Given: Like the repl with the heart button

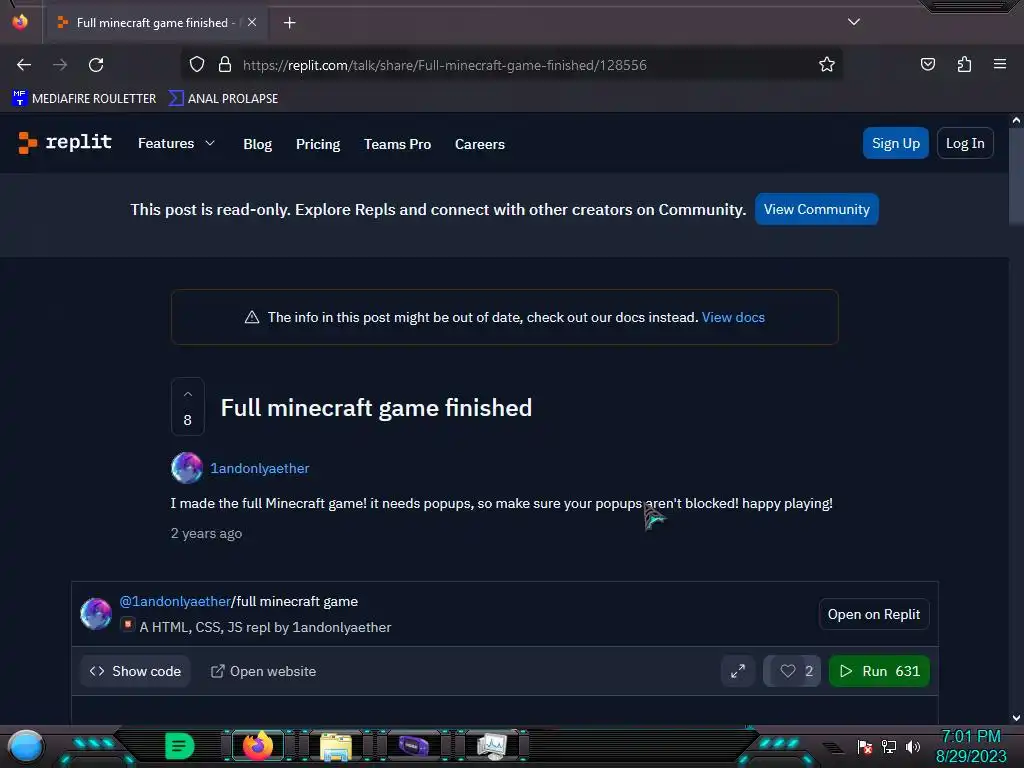Looking at the screenshot, I should click(x=792, y=671).
